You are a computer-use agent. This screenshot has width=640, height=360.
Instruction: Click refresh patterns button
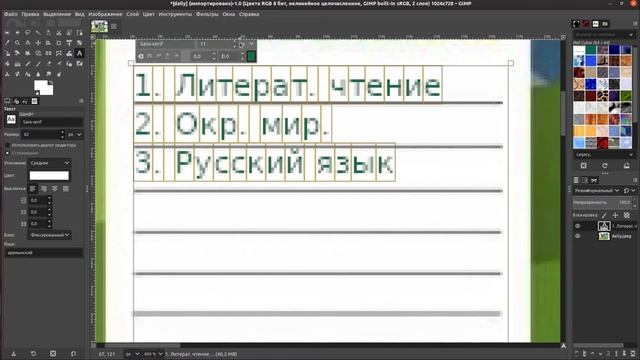pyautogui.click(x=604, y=165)
